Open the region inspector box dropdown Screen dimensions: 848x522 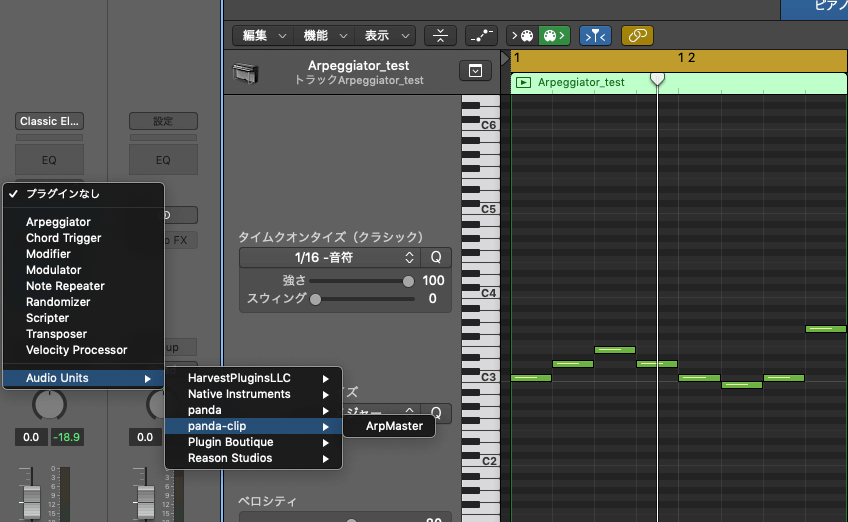(475, 71)
